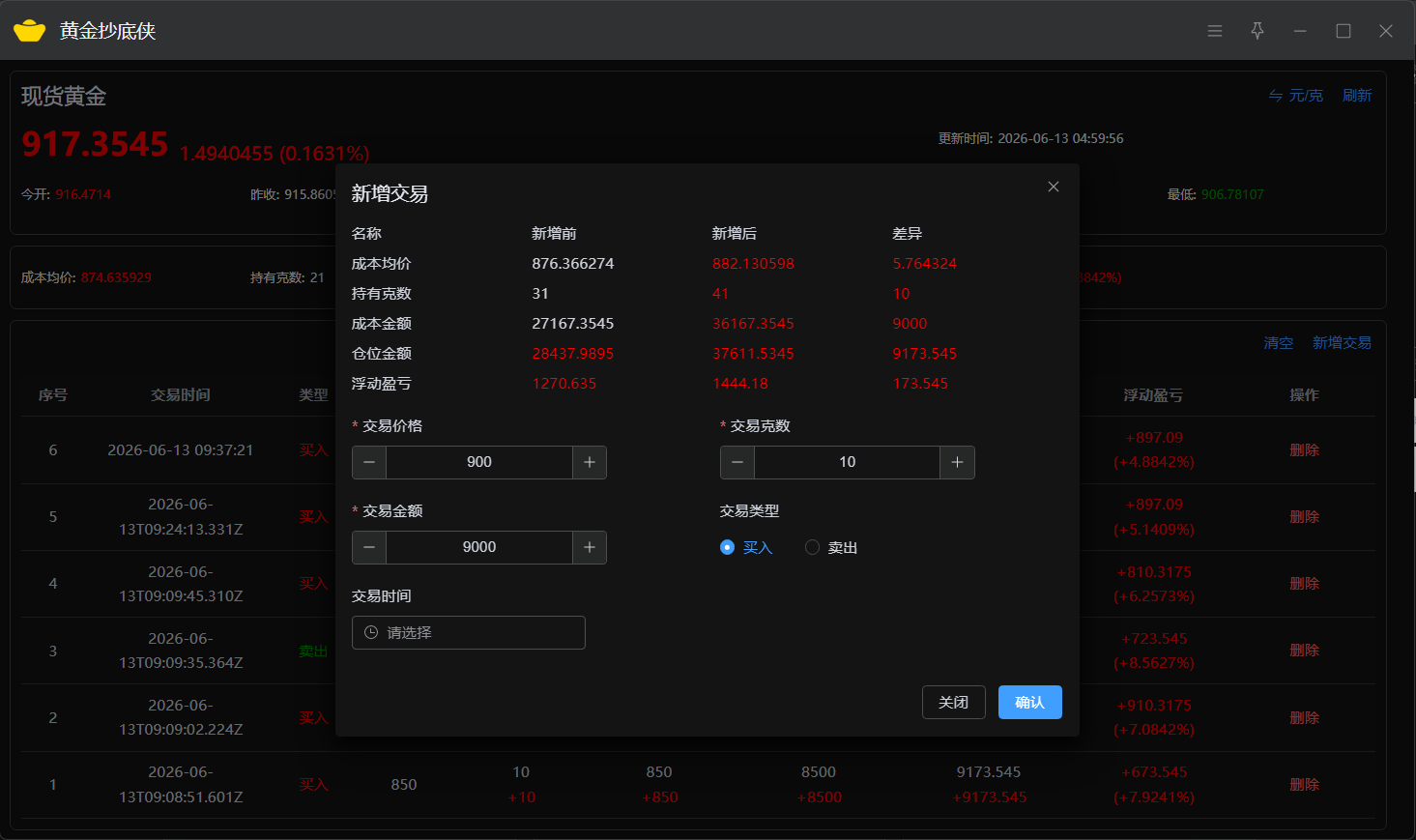Pin the window with the pin icon
The width and height of the screenshot is (1416, 840).
(1257, 31)
